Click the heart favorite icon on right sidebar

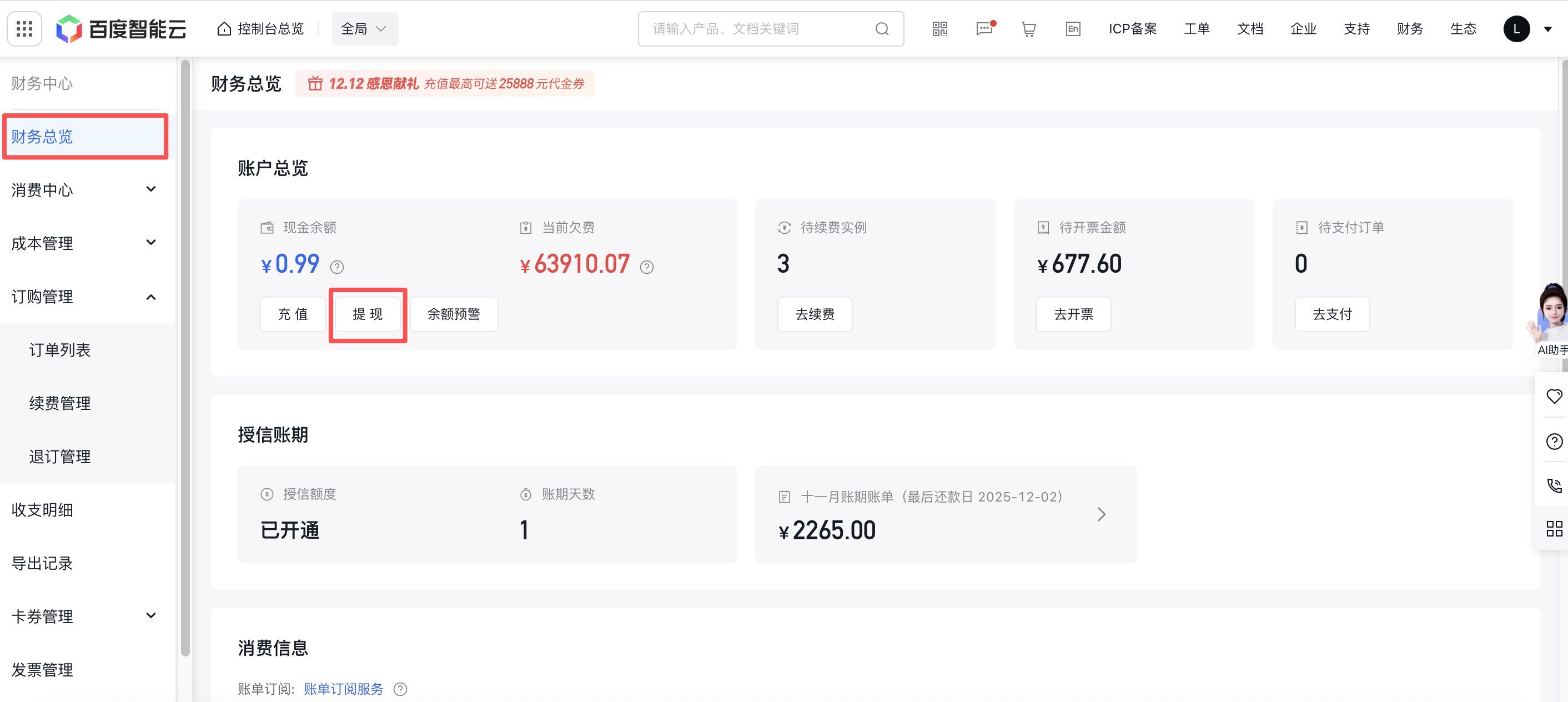tap(1554, 397)
